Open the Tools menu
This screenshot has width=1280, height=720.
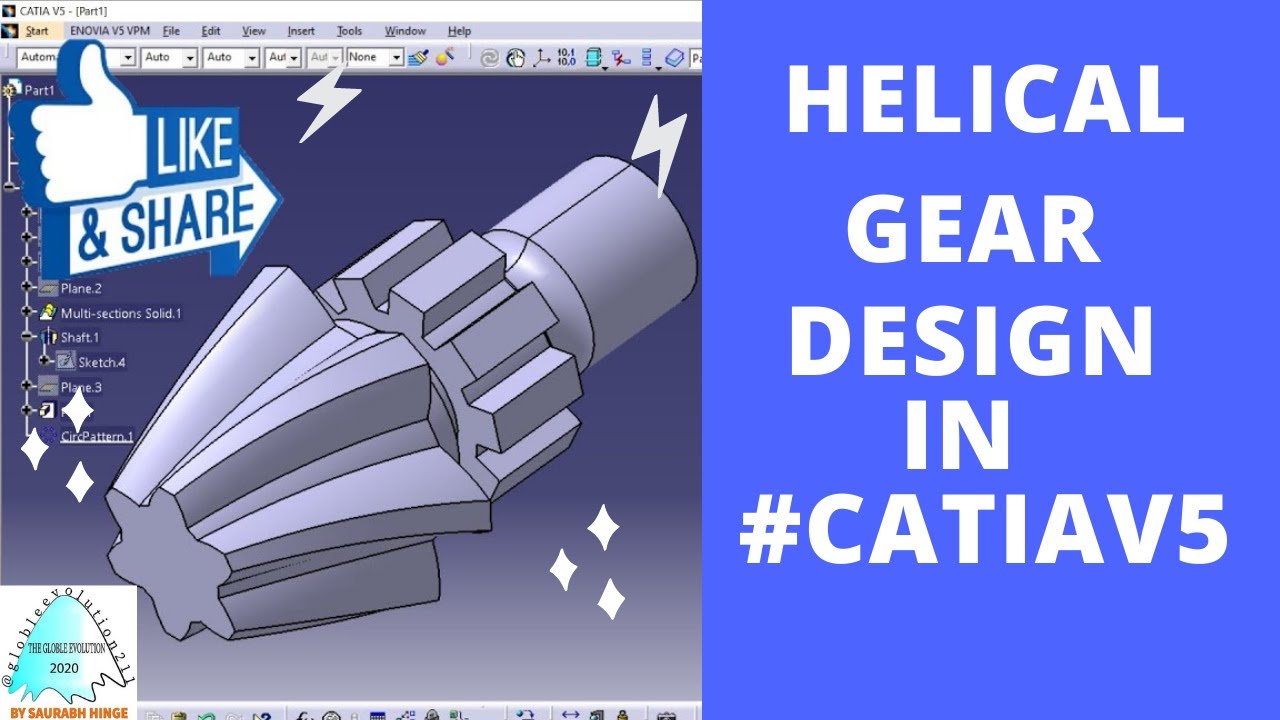tap(349, 31)
